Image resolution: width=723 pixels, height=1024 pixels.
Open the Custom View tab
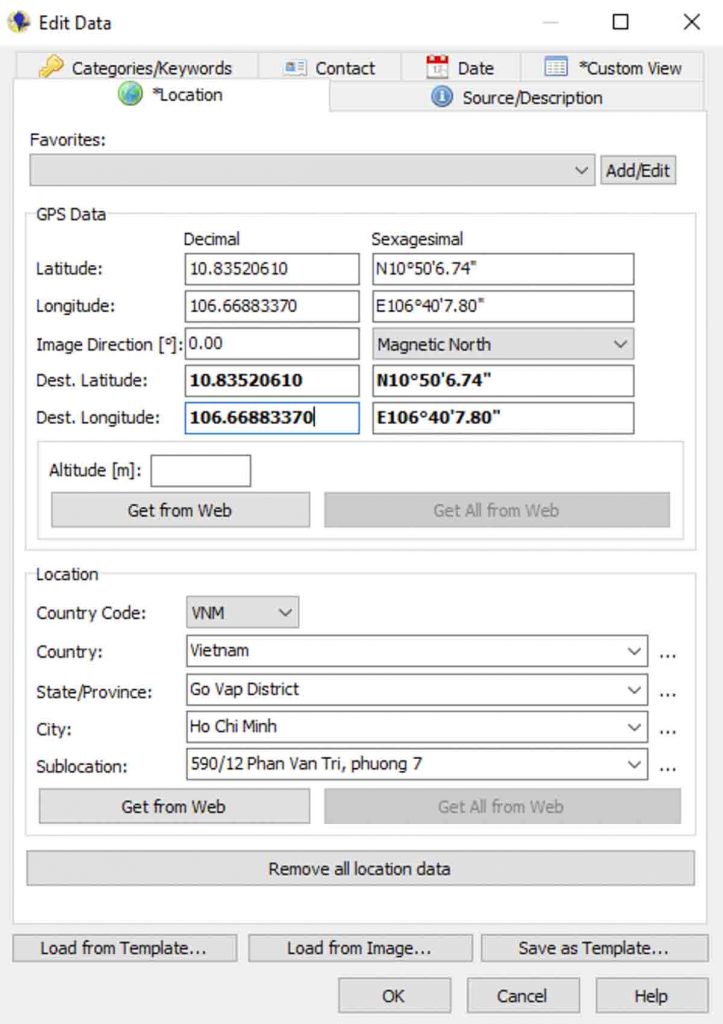(x=612, y=67)
